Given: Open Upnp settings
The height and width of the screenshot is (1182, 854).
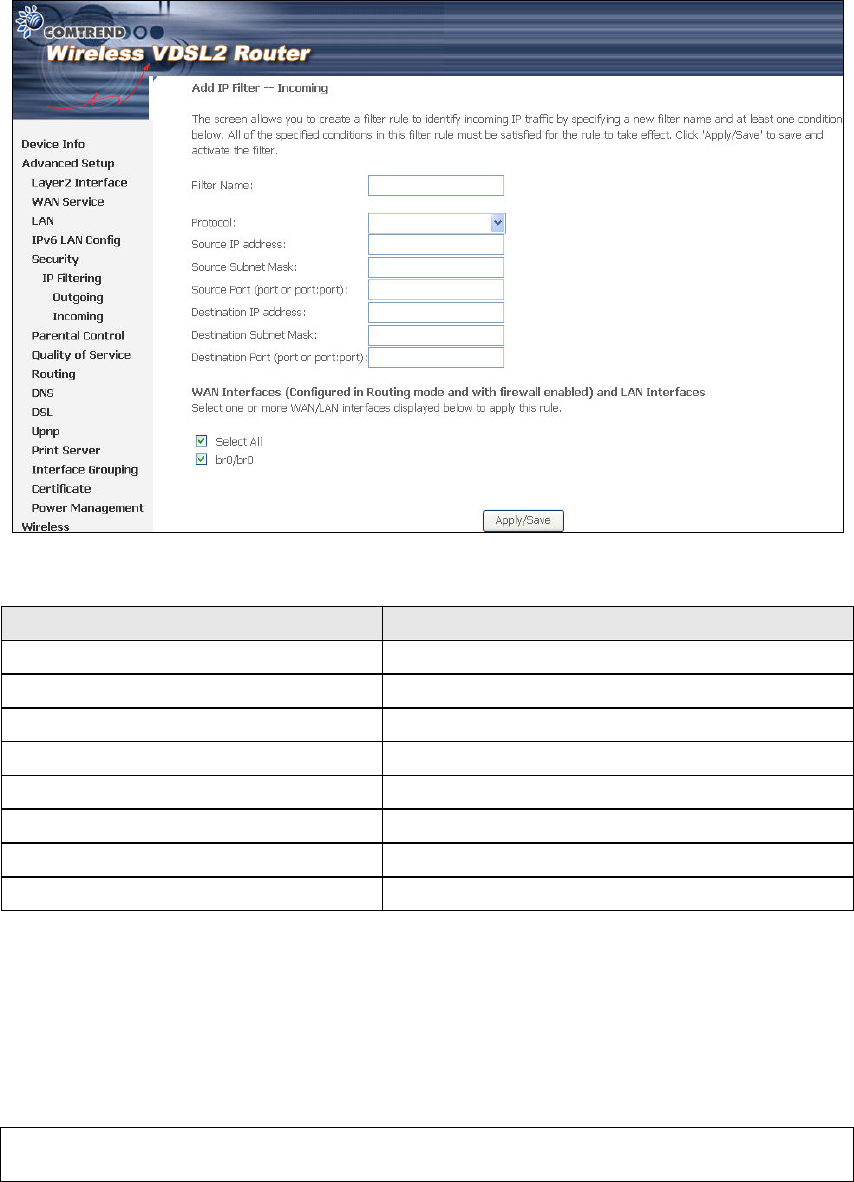Looking at the screenshot, I should click(x=45, y=431).
